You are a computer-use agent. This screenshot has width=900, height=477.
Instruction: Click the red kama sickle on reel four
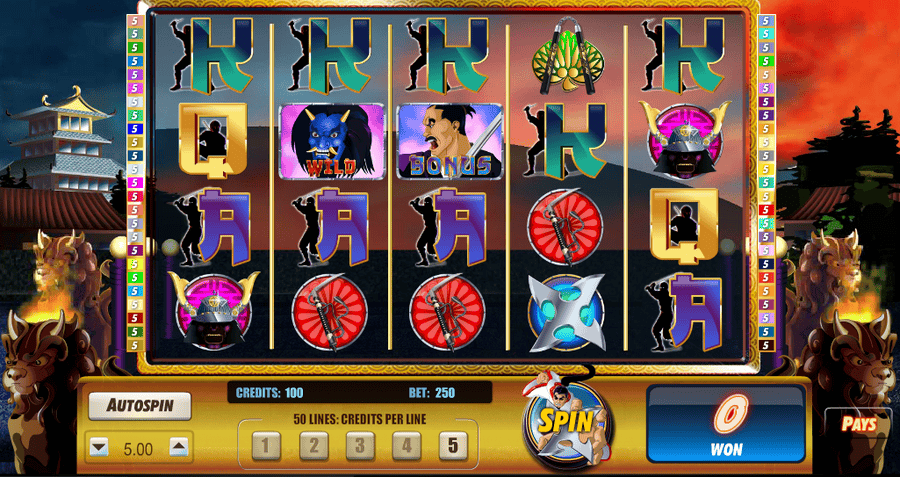coord(565,227)
